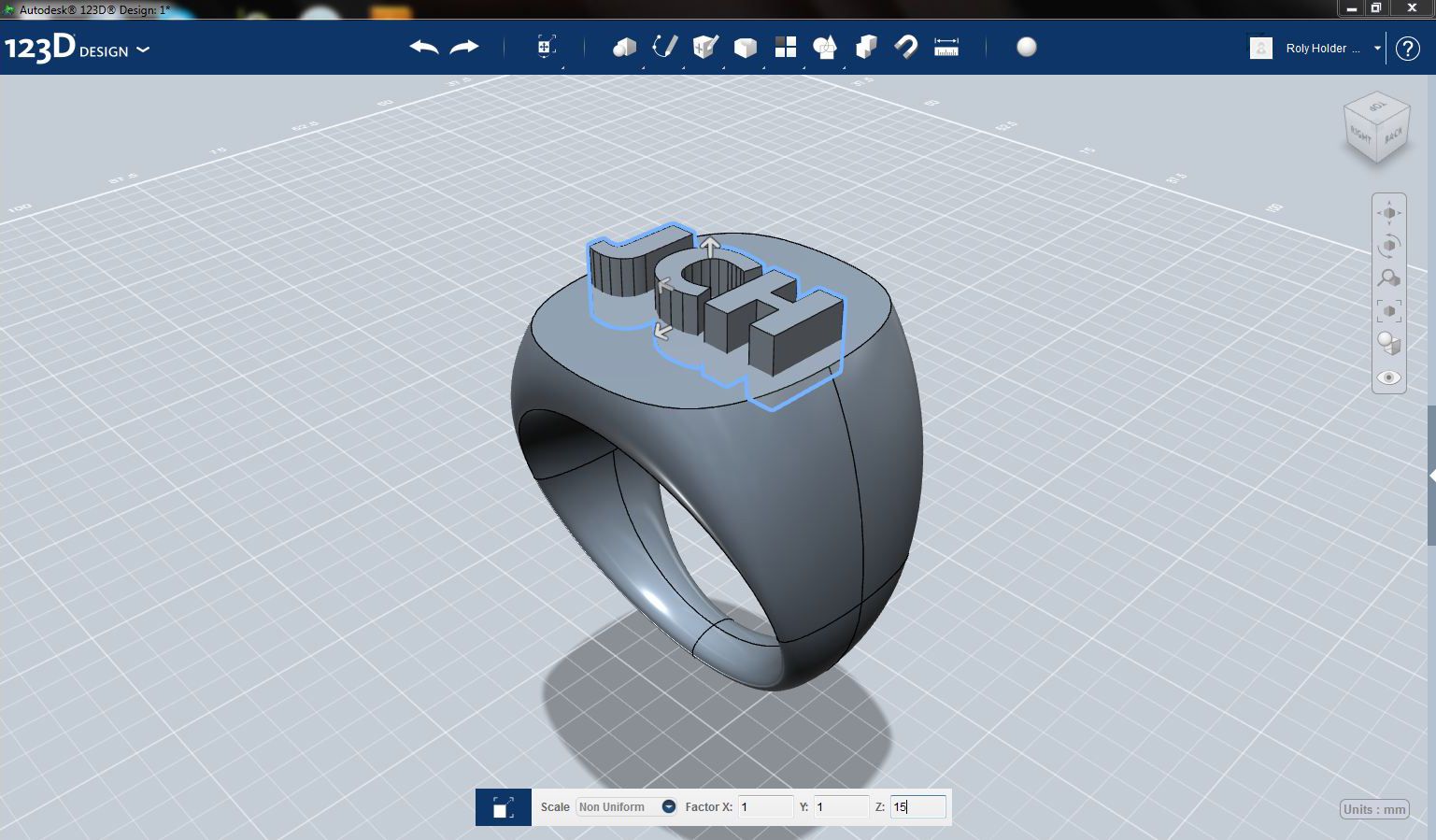Select the Transform tool
This screenshot has width=1436, height=840.
[x=545, y=46]
